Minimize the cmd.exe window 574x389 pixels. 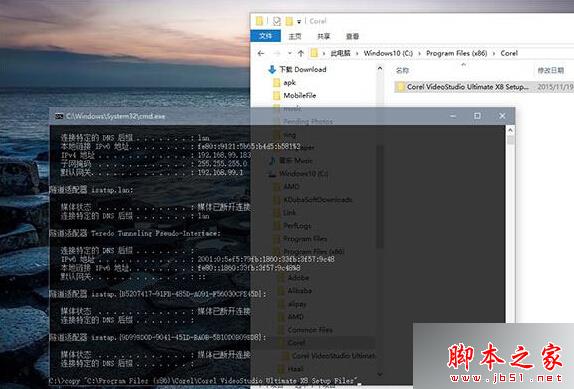coord(453,116)
